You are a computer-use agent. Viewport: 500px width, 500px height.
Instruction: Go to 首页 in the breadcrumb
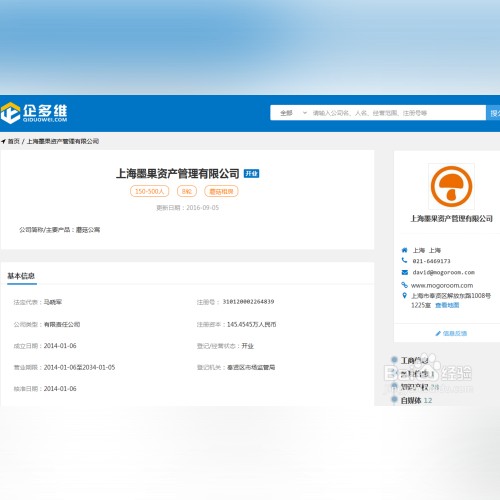(x=14, y=141)
